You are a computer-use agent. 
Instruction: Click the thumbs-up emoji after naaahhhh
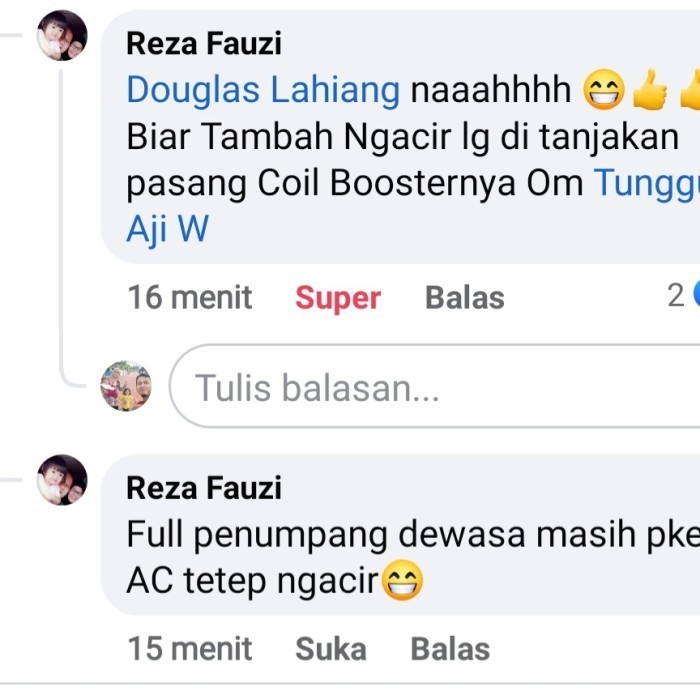650,90
